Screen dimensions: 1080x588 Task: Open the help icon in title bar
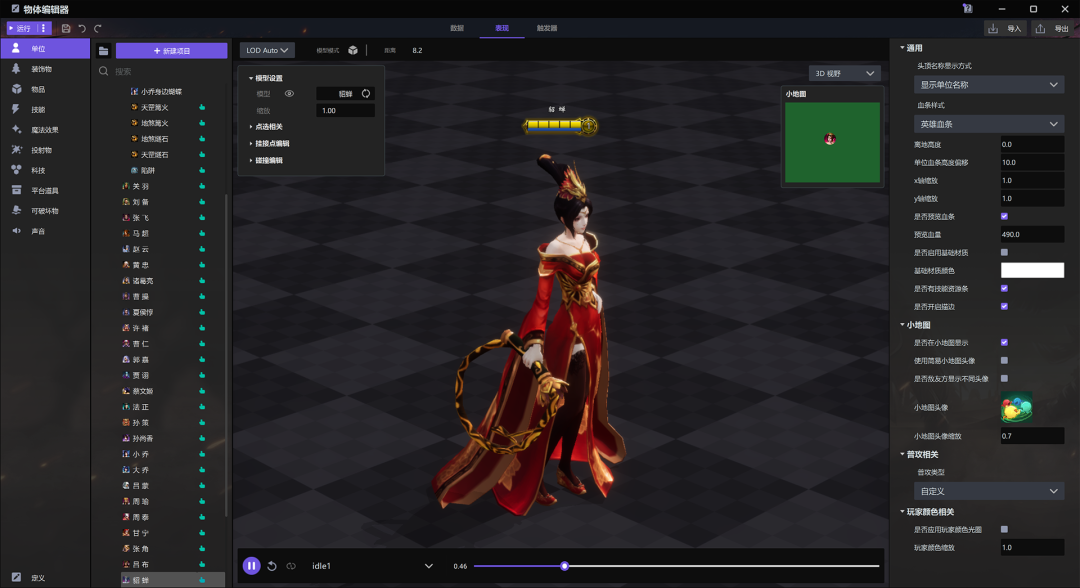968,9
